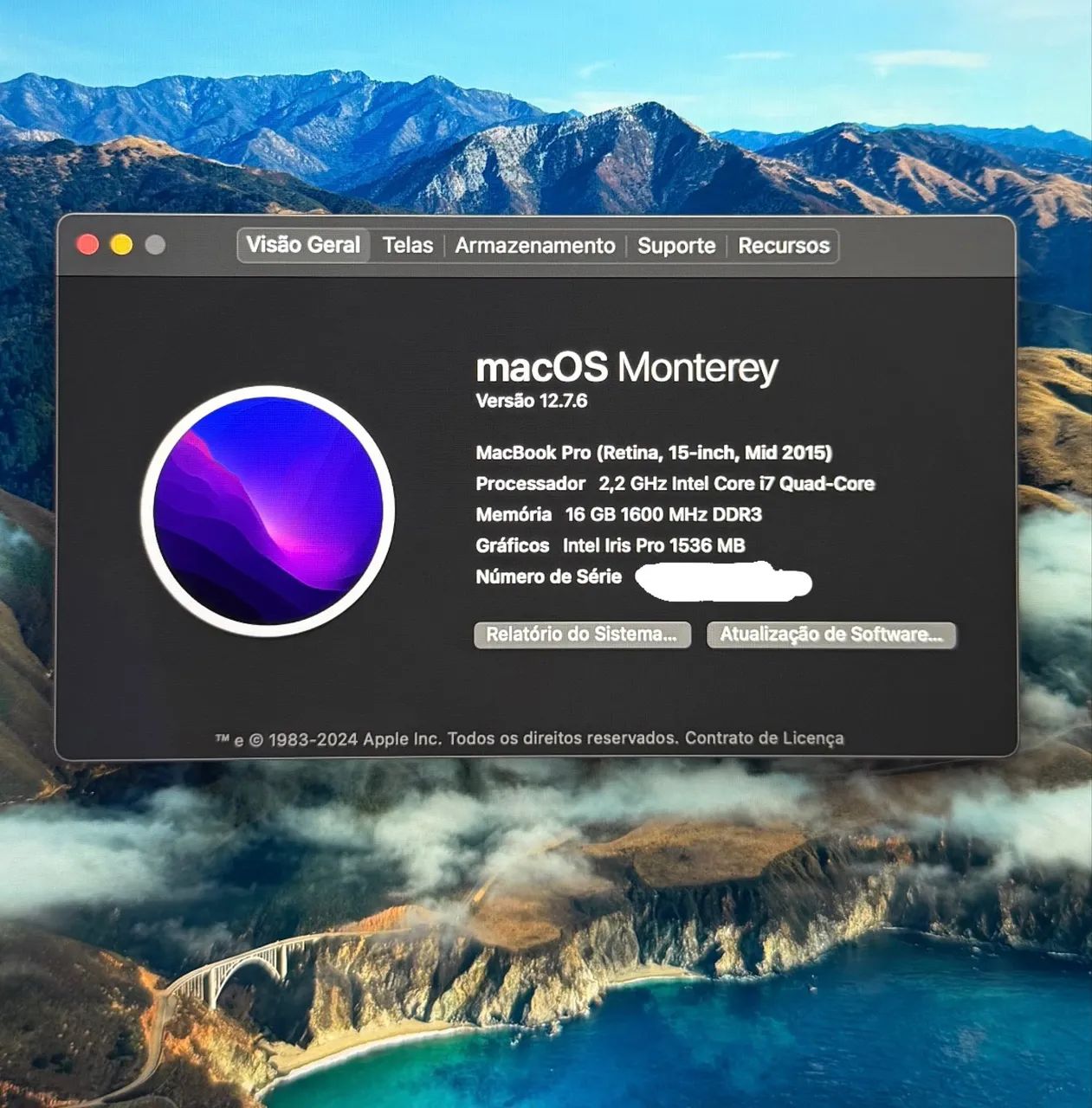Screen dimensions: 1092x1108
Task: Minimize window with the yellow button
Action: tap(121, 245)
